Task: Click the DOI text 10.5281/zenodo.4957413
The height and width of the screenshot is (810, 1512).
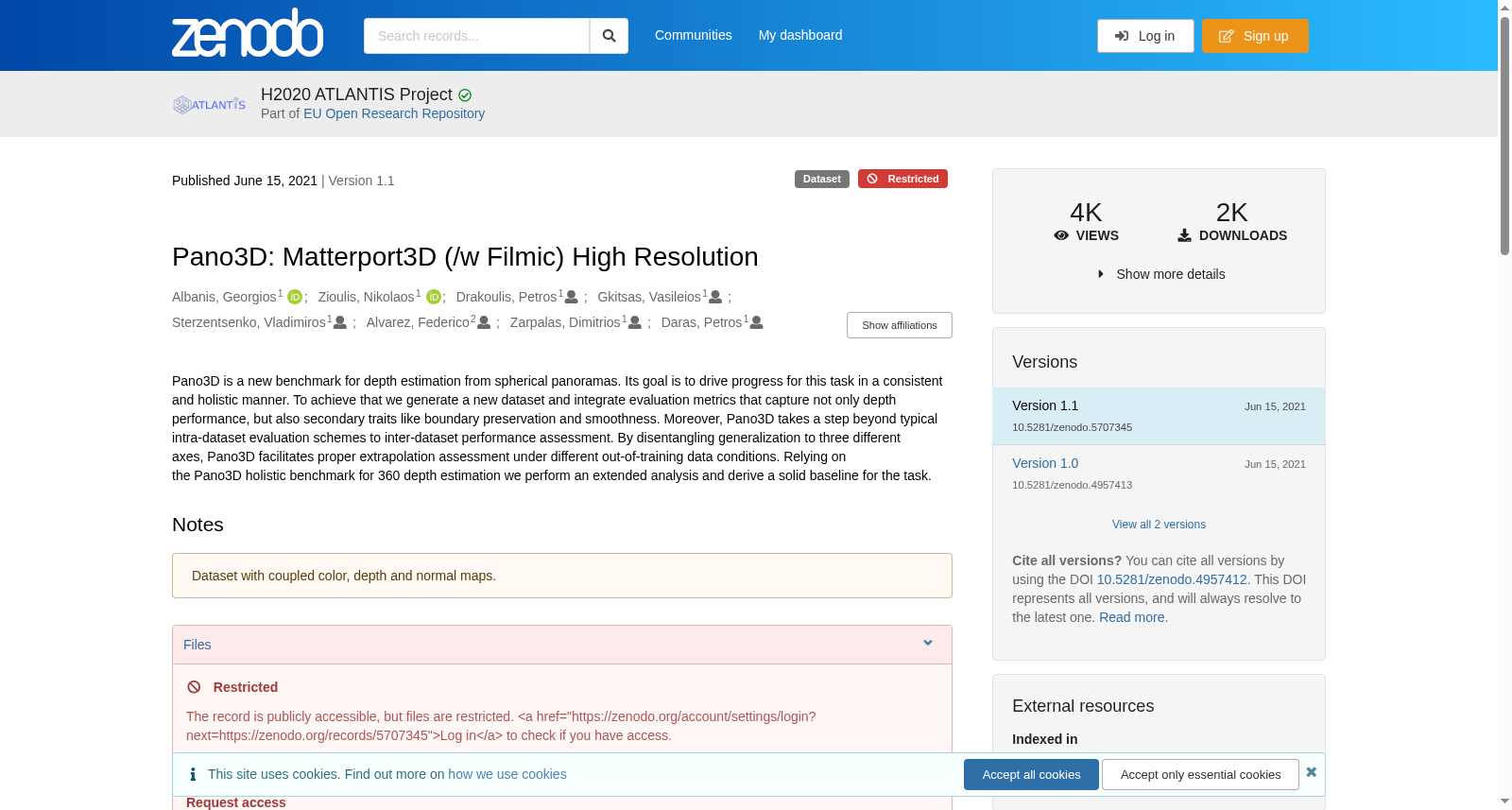Action: point(1072,485)
